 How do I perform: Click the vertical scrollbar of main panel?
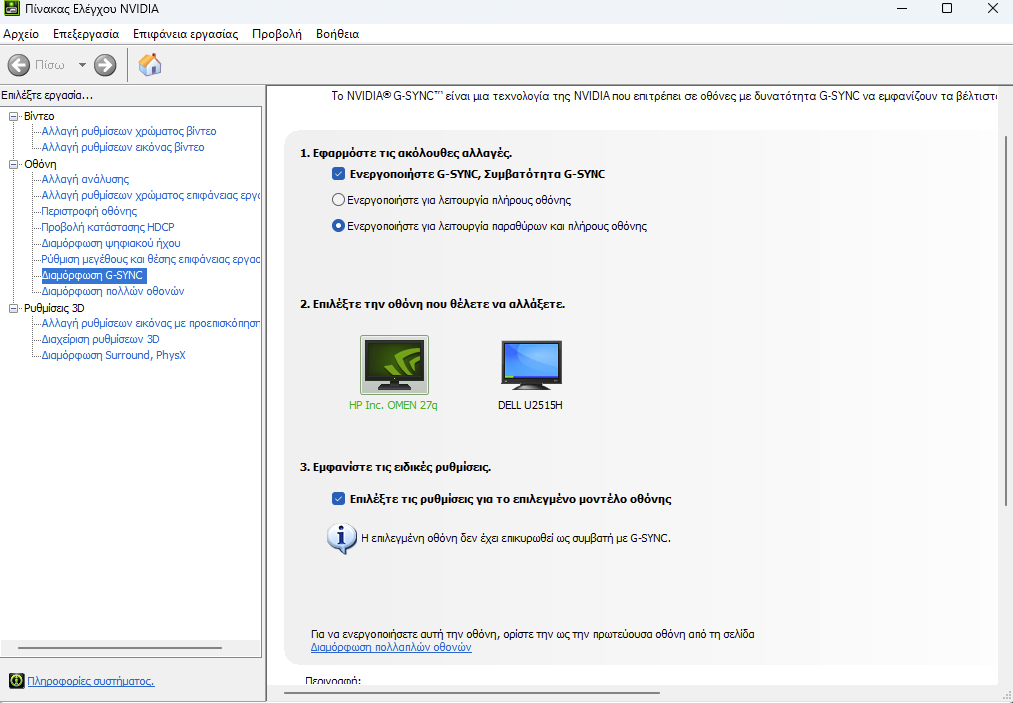(1006, 321)
